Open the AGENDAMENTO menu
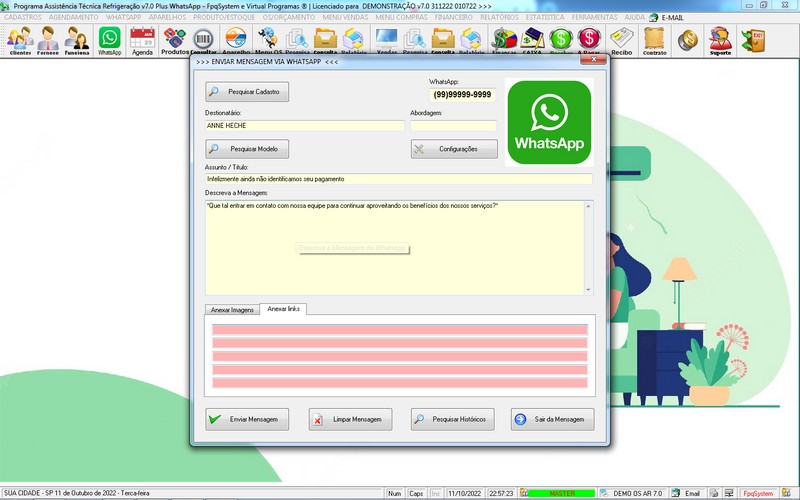The image size is (800, 500). (73, 17)
